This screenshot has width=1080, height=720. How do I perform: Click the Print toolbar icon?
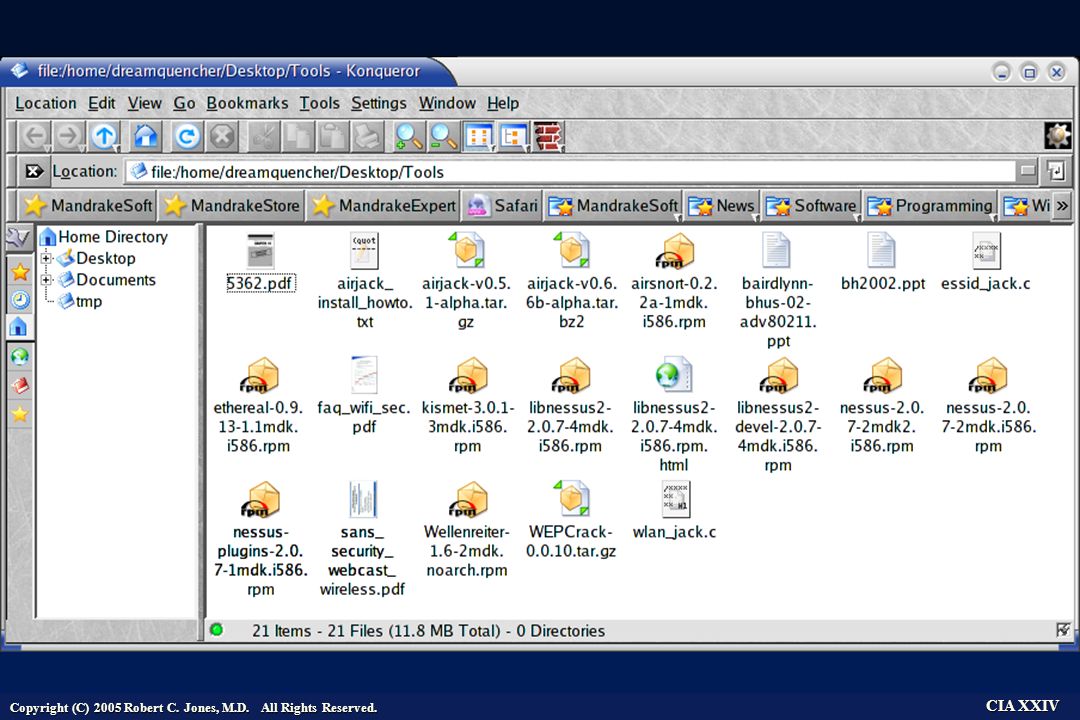coord(367,136)
